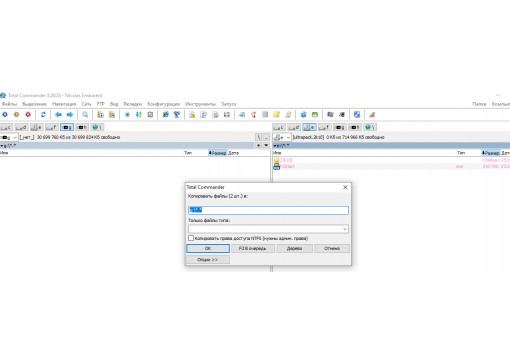The height and width of the screenshot is (364, 510).
Task: Go forward with the blue right arrow
Action: (x=70, y=115)
